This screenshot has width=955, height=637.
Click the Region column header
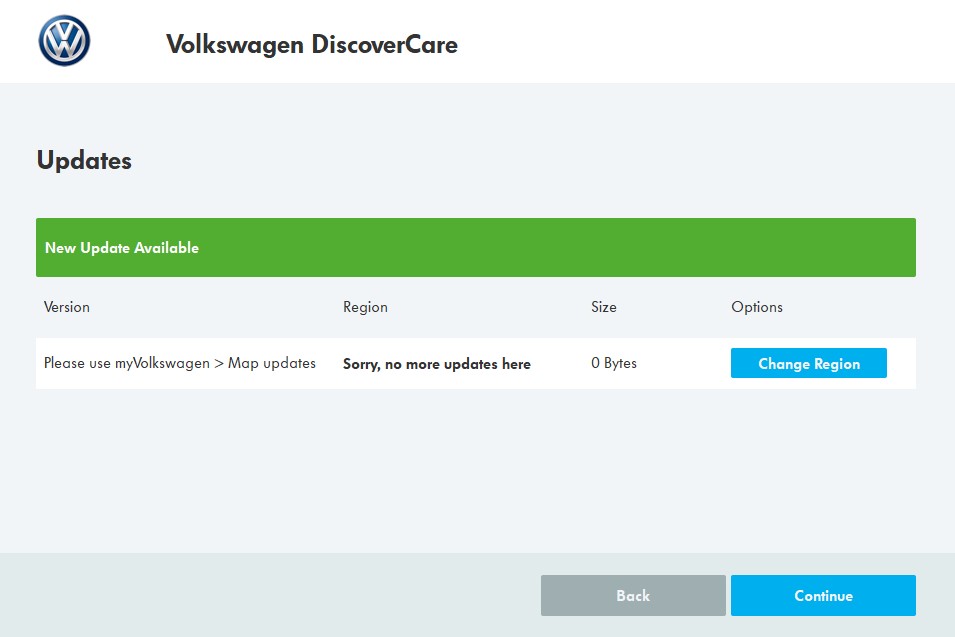[x=365, y=307]
